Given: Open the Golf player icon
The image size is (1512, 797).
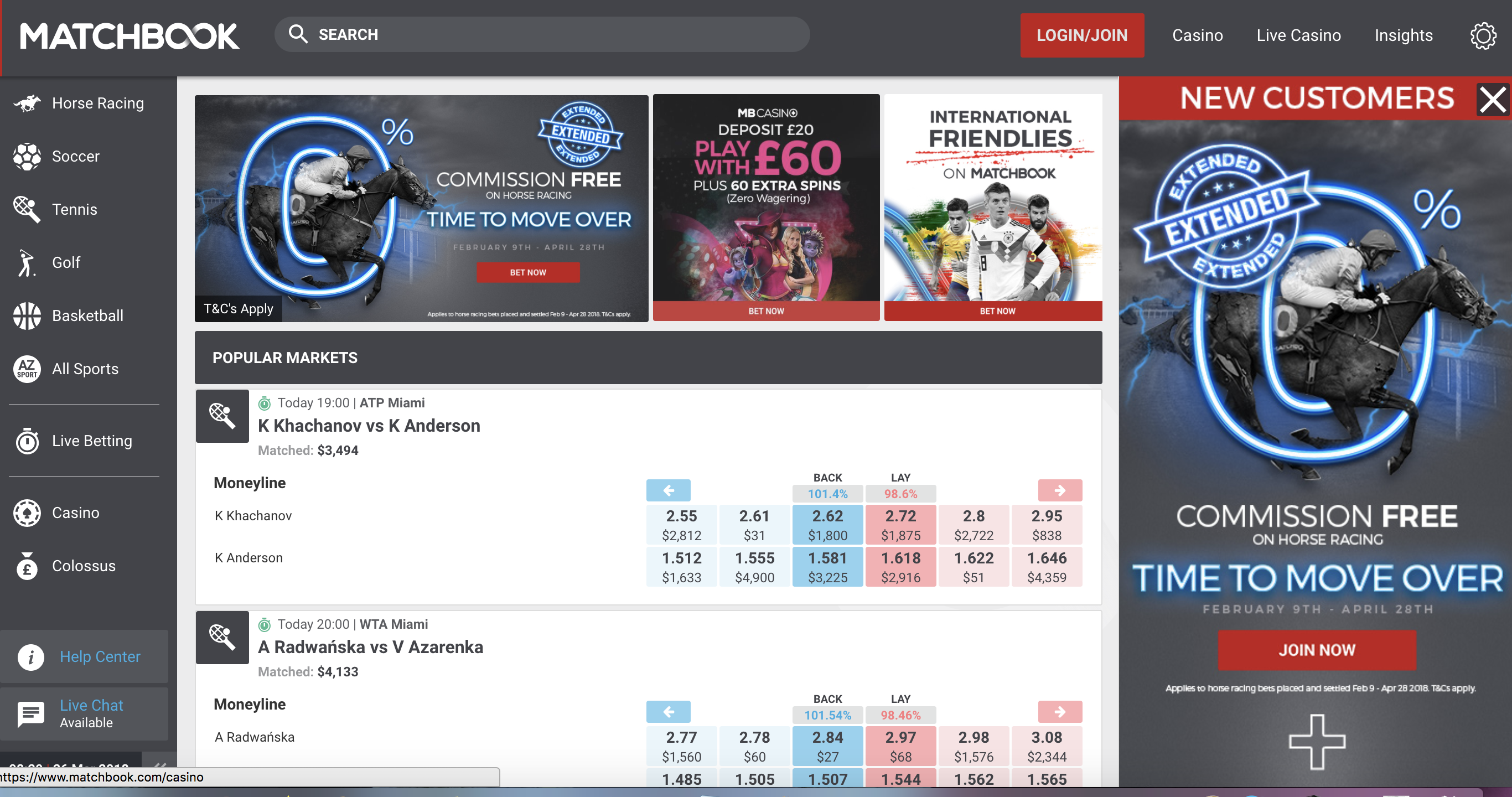Looking at the screenshot, I should pyautogui.click(x=27, y=263).
